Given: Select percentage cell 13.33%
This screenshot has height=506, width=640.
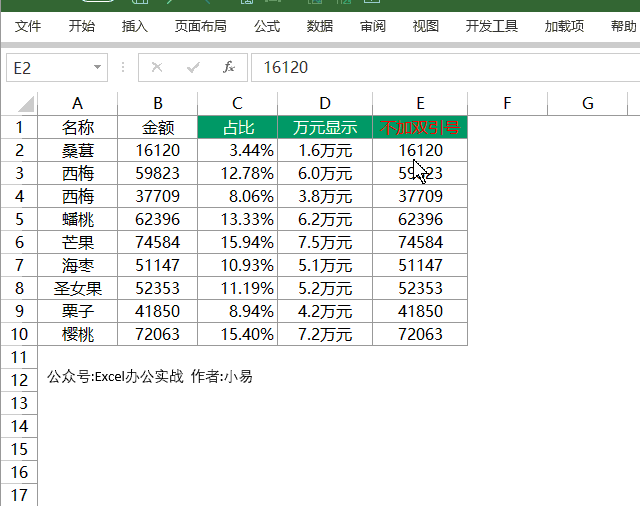Looking at the screenshot, I should pyautogui.click(x=238, y=219).
